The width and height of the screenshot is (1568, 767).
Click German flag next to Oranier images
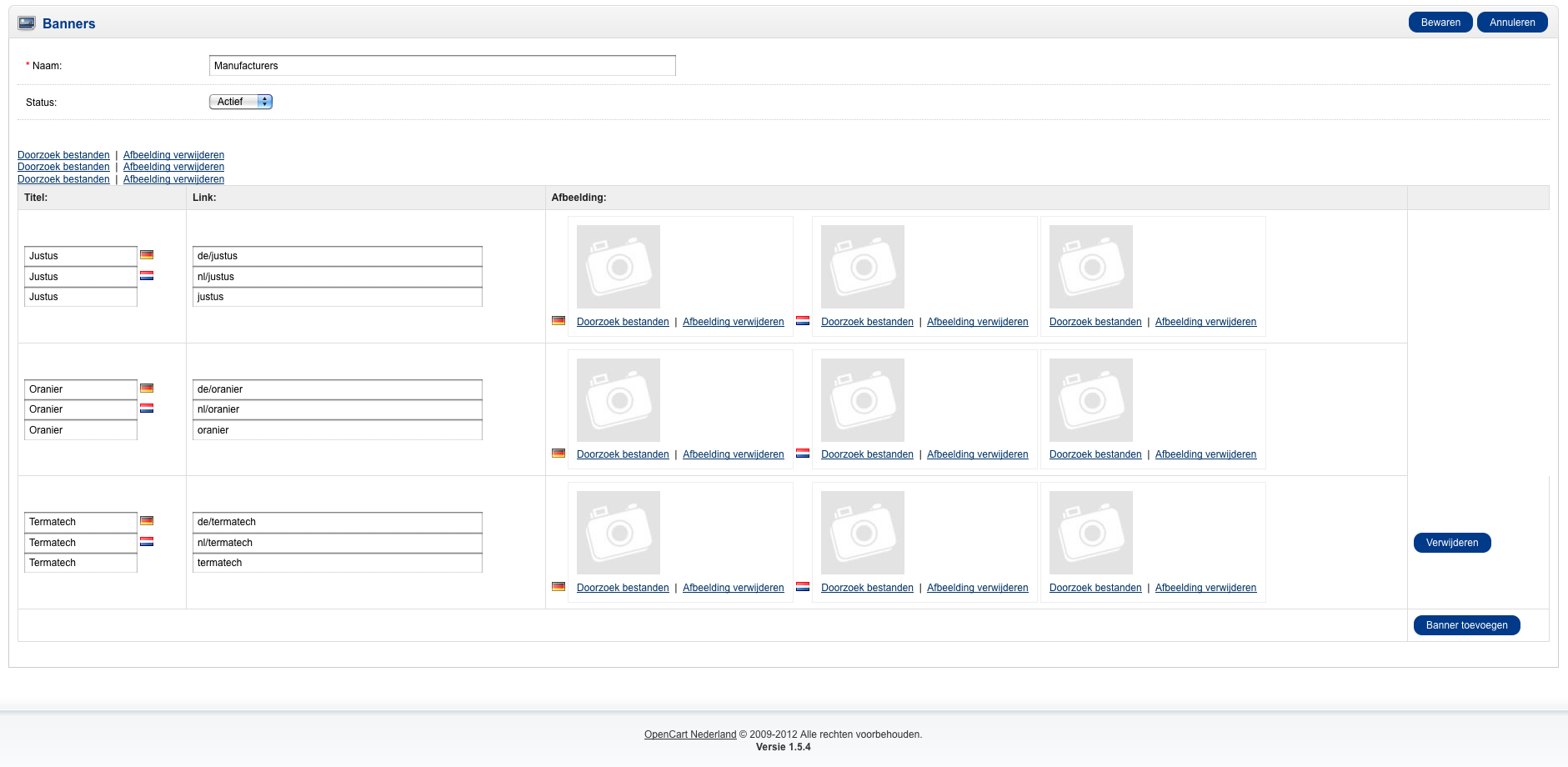(559, 454)
